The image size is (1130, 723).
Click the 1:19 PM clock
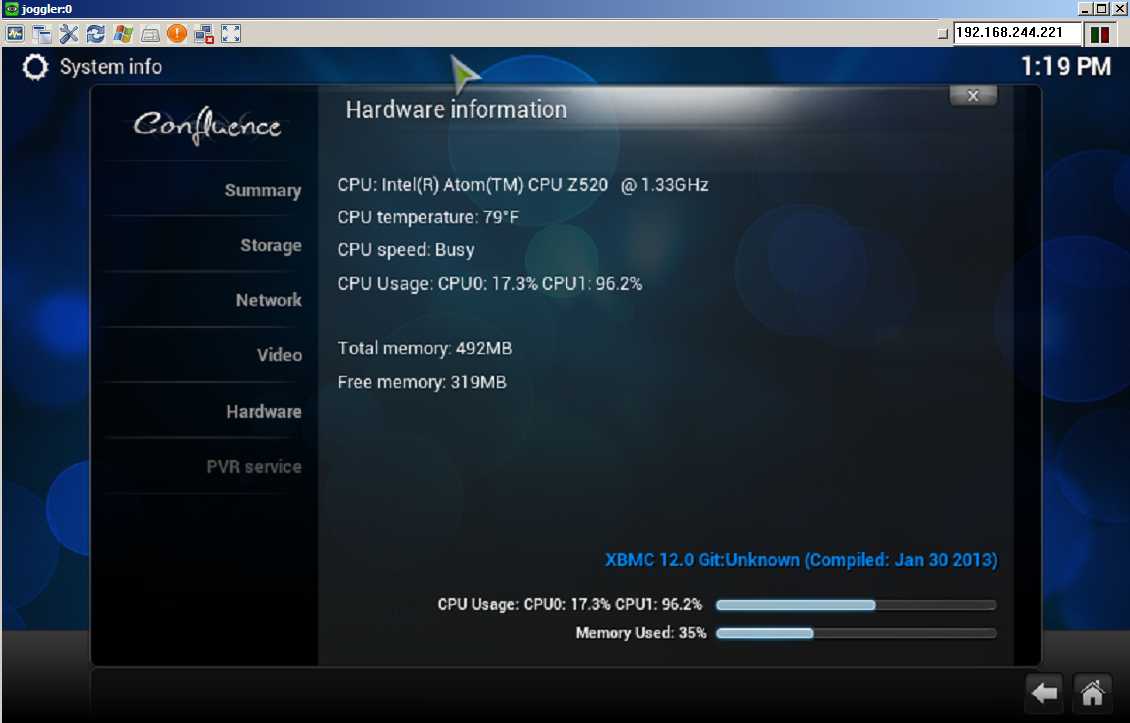(1066, 67)
